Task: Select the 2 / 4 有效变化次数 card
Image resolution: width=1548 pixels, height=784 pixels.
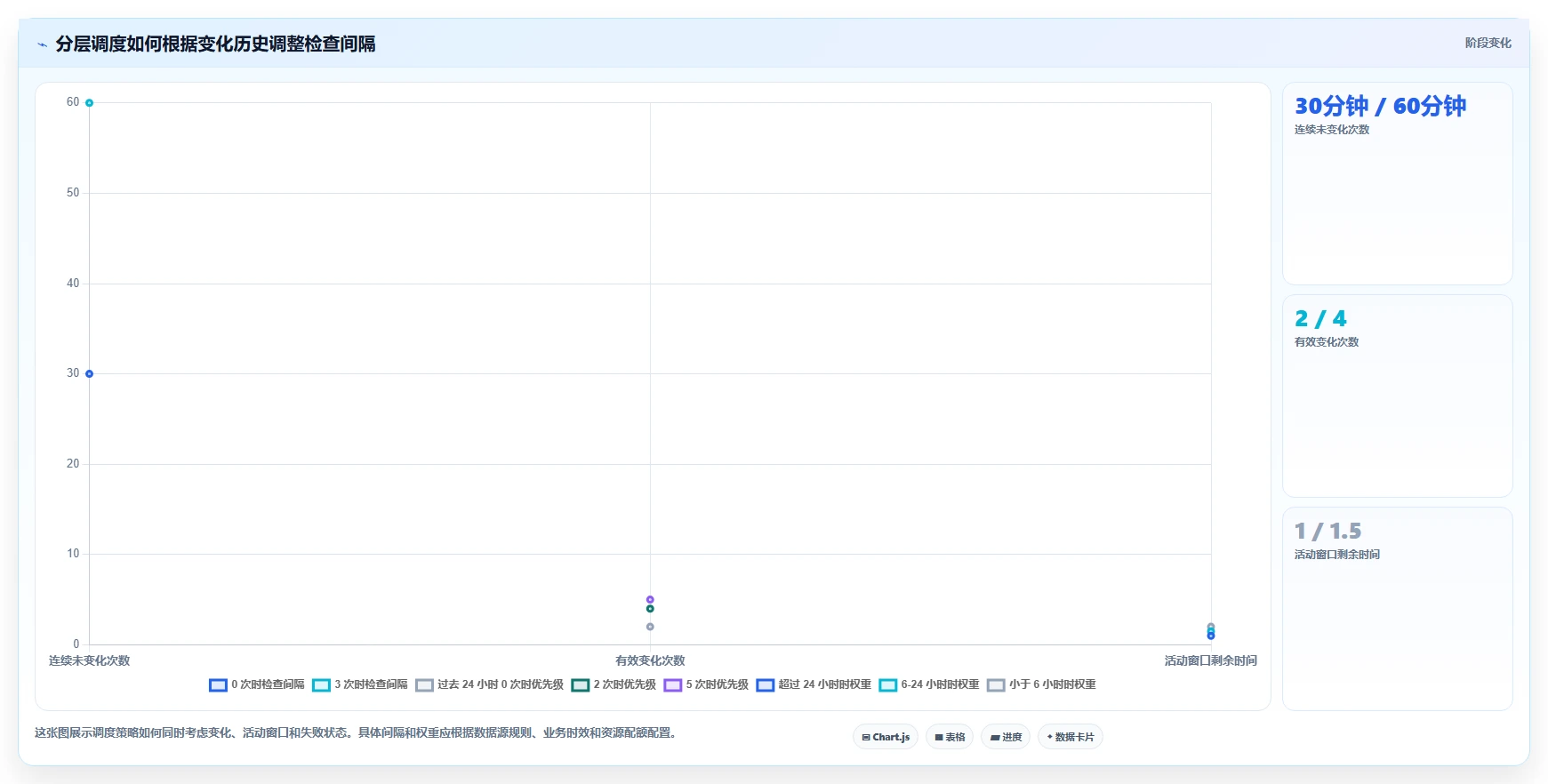Action: [x=1397, y=396]
